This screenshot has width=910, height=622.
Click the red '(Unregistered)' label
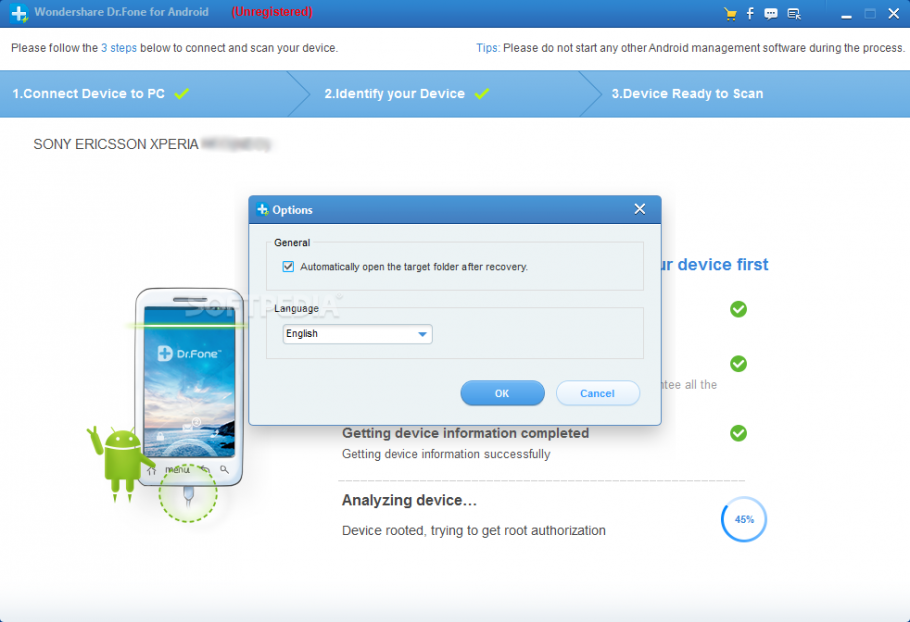pos(272,12)
